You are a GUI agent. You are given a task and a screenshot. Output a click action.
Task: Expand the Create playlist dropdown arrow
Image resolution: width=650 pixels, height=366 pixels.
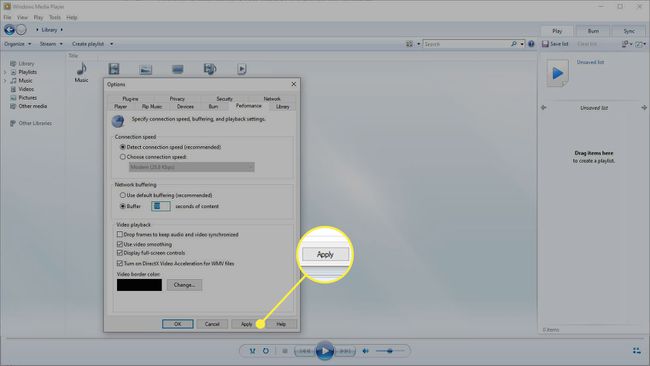point(112,44)
